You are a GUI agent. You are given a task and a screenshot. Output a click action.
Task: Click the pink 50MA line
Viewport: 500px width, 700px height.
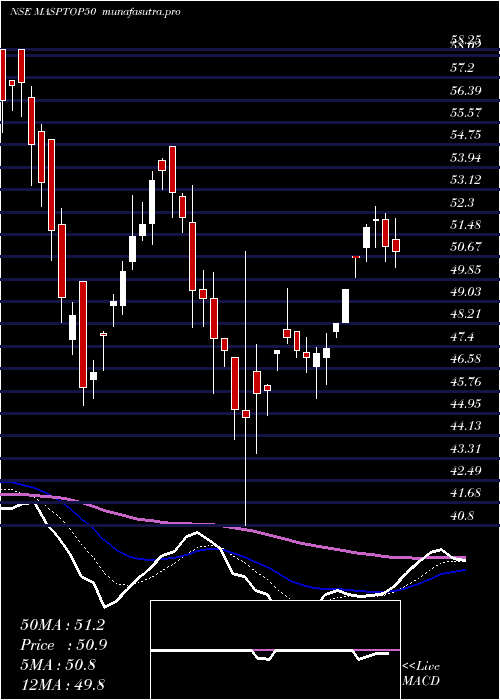pyautogui.click(x=232, y=529)
